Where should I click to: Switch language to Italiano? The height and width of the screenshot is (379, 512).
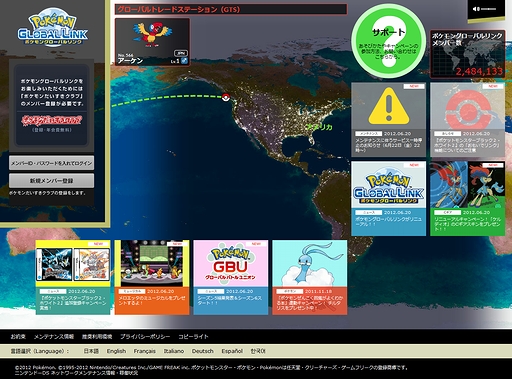pos(174,351)
